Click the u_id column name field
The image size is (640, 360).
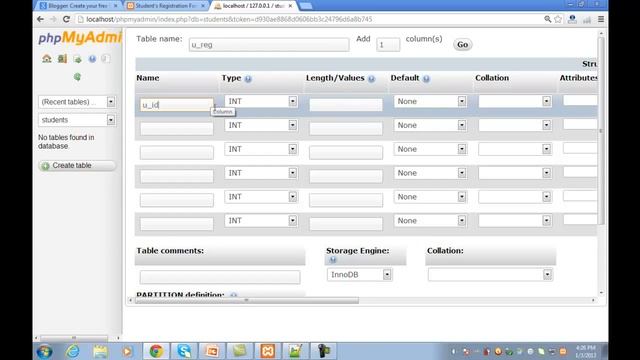click(177, 105)
